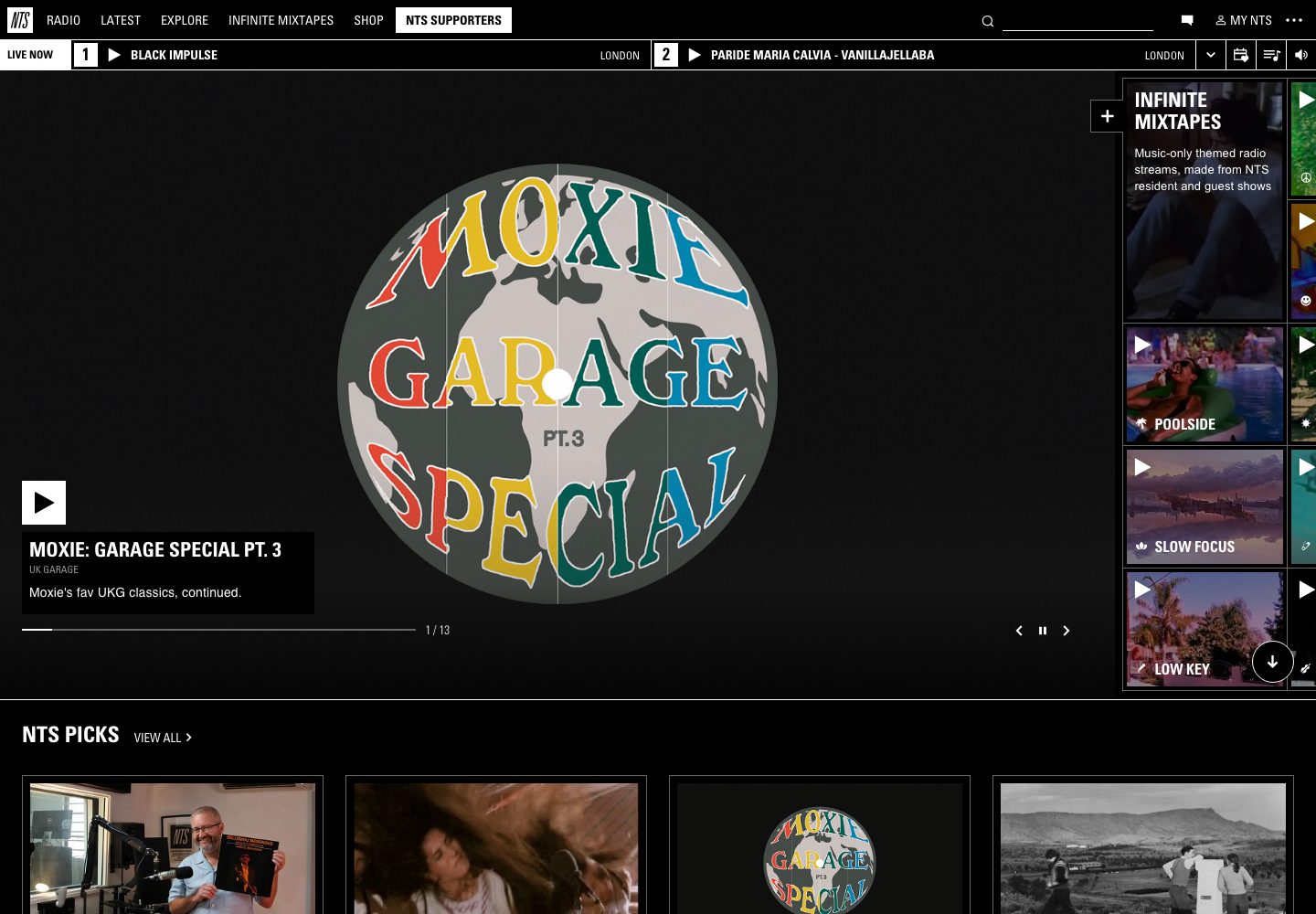Click the search magnifier icon
The width and height of the screenshot is (1316, 914).
click(988, 21)
